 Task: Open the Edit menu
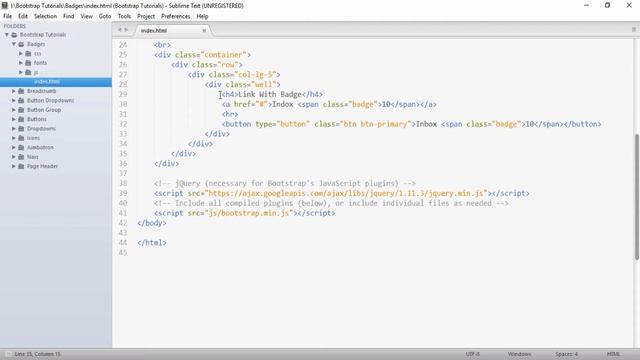pyautogui.click(x=23, y=16)
